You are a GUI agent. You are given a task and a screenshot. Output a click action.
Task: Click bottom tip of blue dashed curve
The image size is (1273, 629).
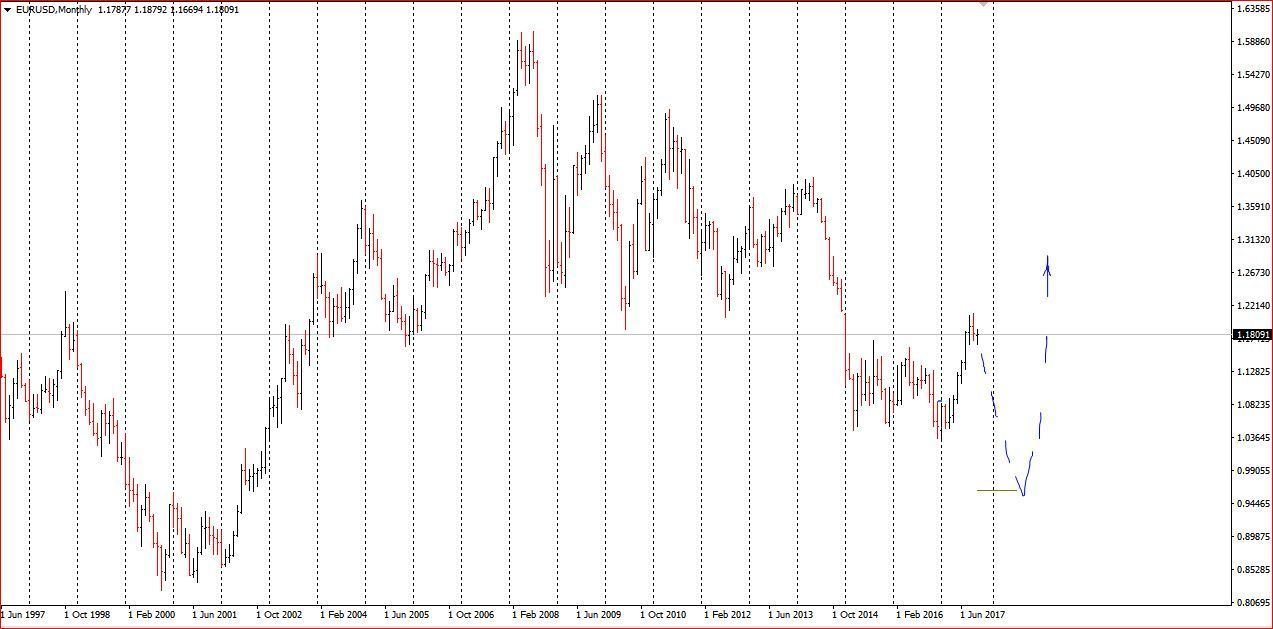pyautogui.click(x=1023, y=493)
